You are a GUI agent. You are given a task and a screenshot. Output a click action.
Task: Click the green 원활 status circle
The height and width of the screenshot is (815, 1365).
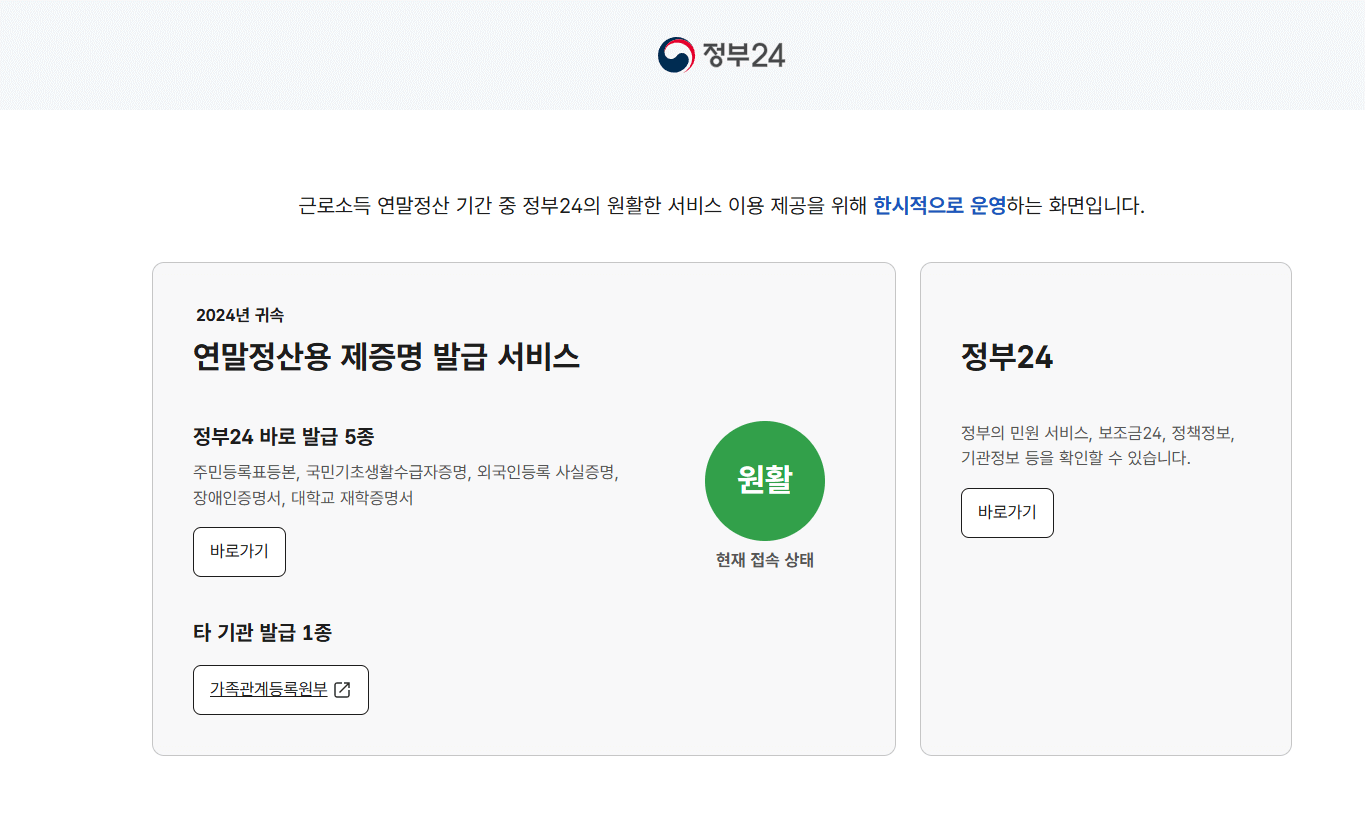click(765, 480)
